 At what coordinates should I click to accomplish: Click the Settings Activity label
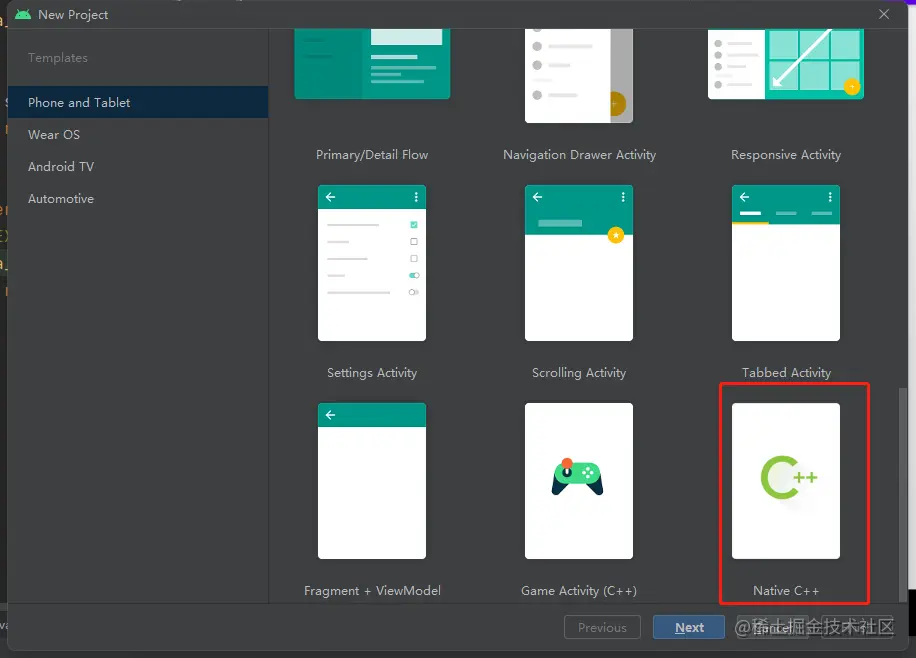372,373
